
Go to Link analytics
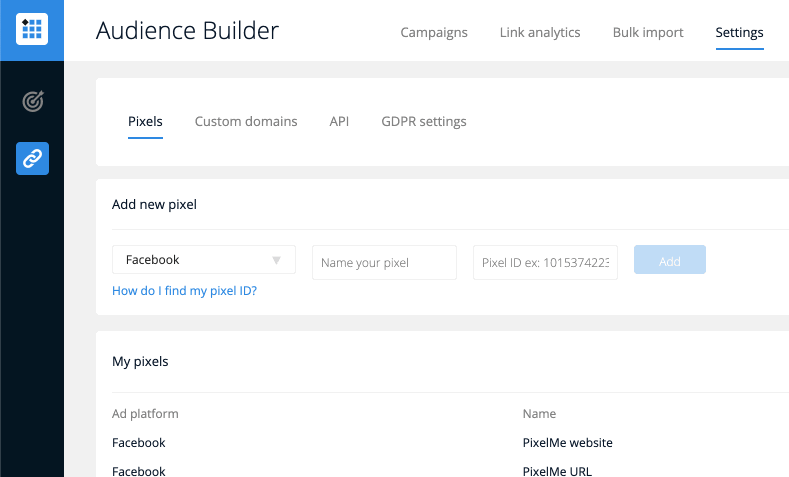[x=540, y=32]
